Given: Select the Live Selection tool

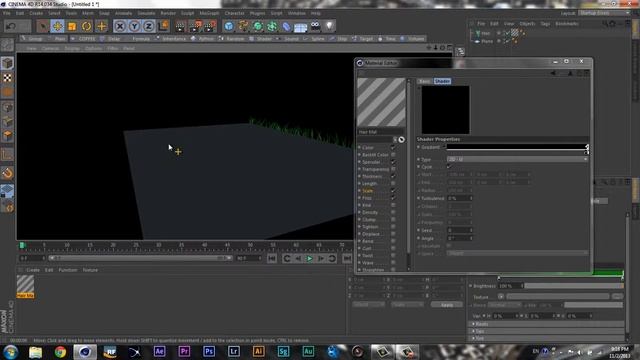Looking at the screenshot, I should (42, 26).
